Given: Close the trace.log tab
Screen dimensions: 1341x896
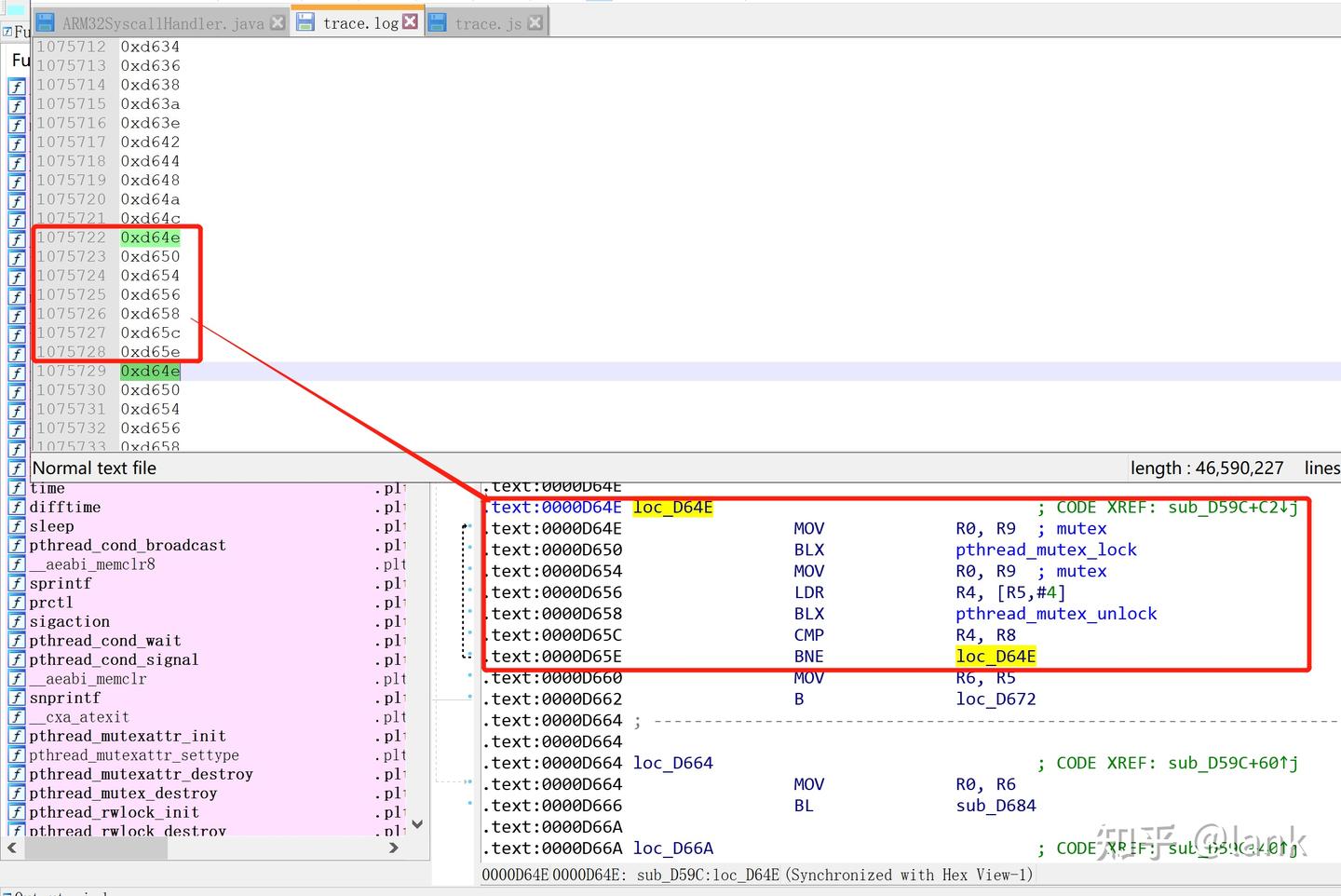Looking at the screenshot, I should click(410, 22).
